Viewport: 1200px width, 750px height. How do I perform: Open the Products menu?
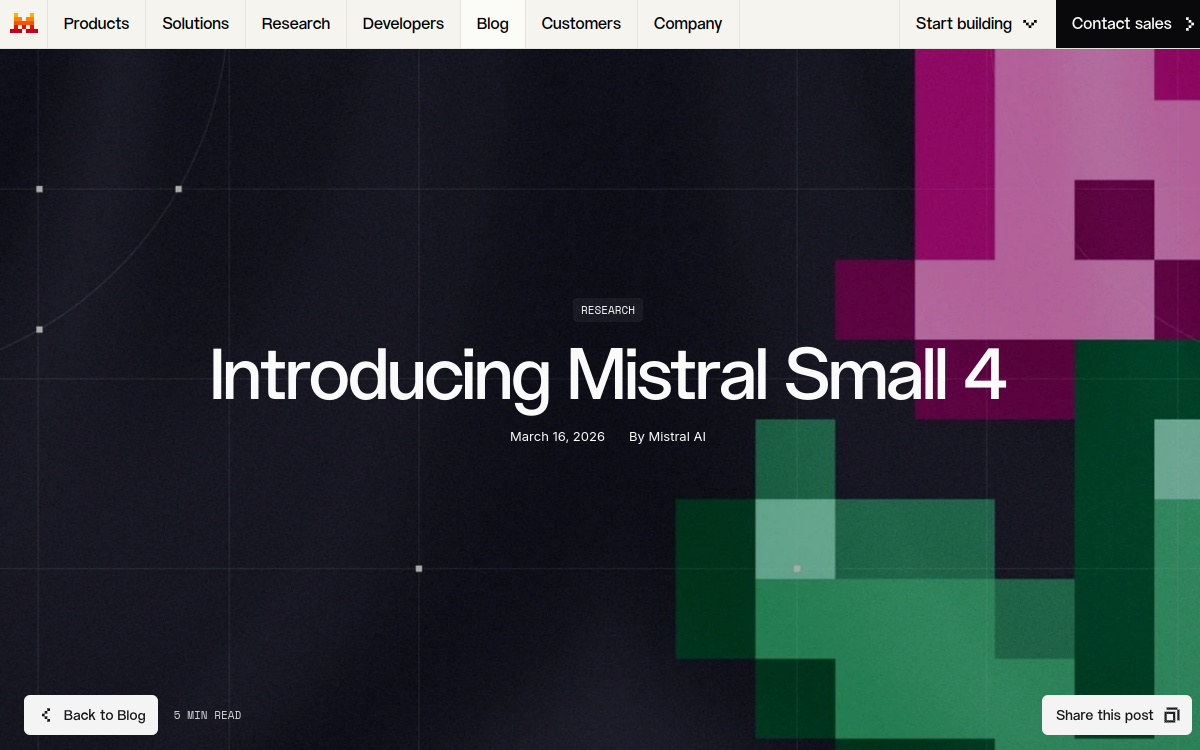[96, 24]
